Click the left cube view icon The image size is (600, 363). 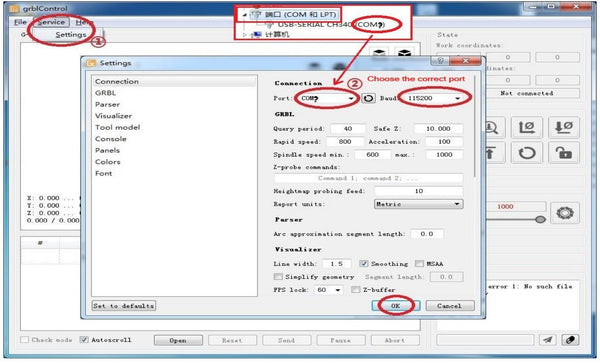pyautogui.click(x=379, y=52)
